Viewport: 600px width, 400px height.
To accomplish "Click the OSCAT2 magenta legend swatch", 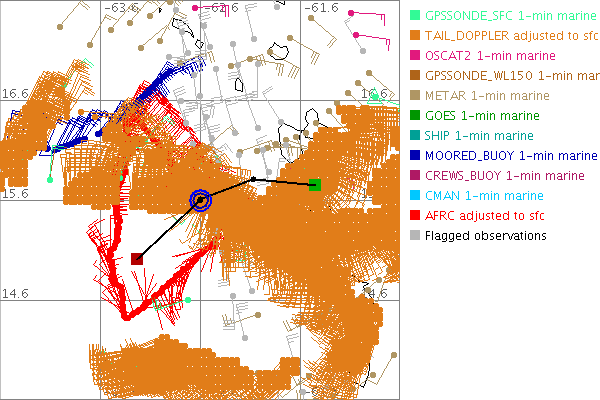I will 414,56.
